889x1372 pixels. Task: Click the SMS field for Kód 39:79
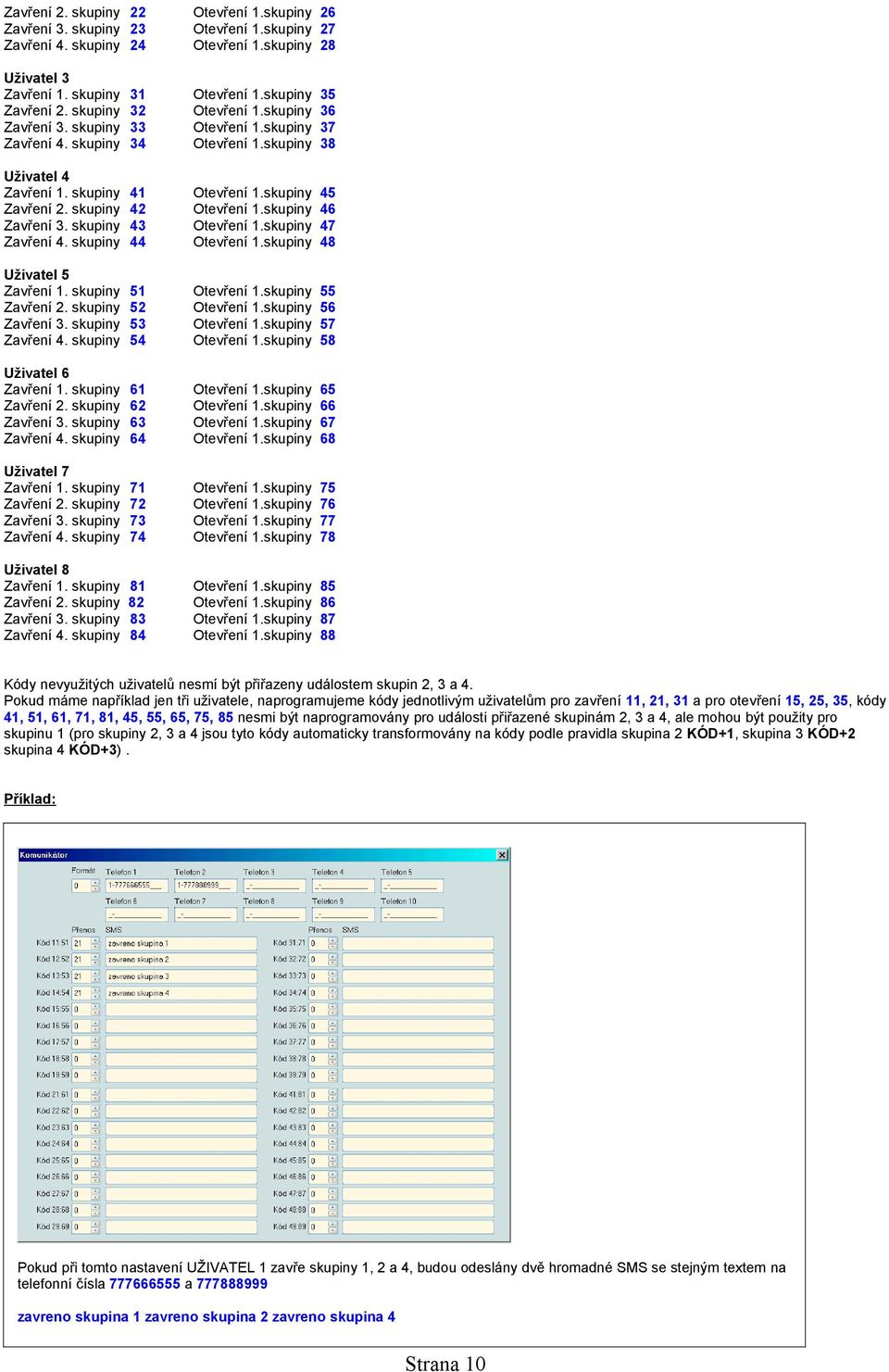(x=419, y=1076)
